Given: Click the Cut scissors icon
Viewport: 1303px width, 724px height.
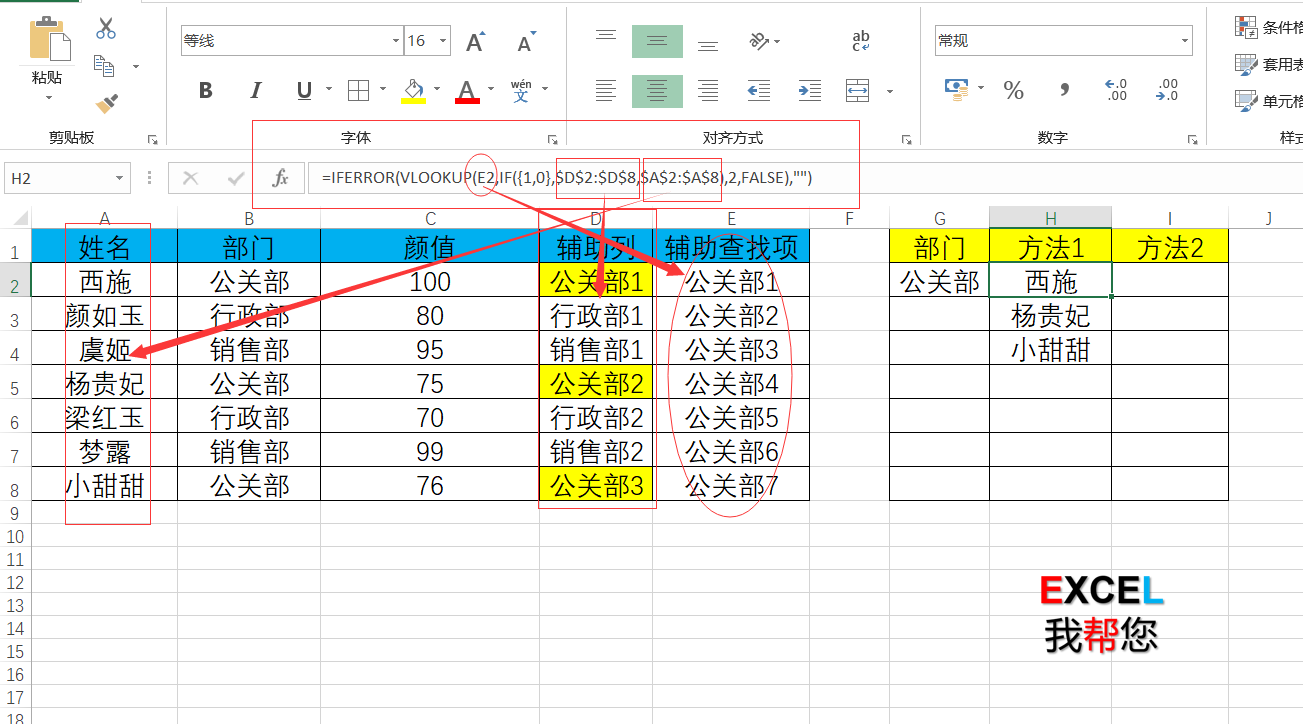Looking at the screenshot, I should pos(105,29).
